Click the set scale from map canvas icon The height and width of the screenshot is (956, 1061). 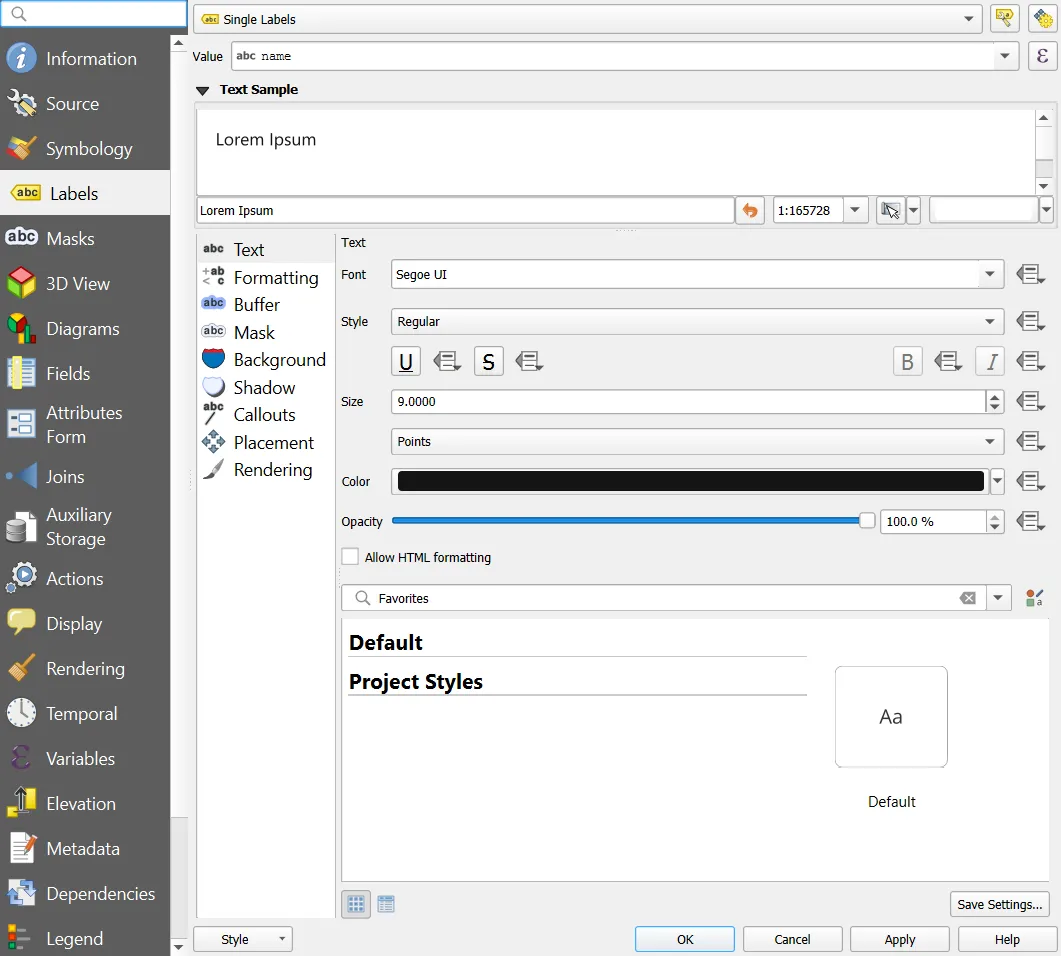point(890,210)
